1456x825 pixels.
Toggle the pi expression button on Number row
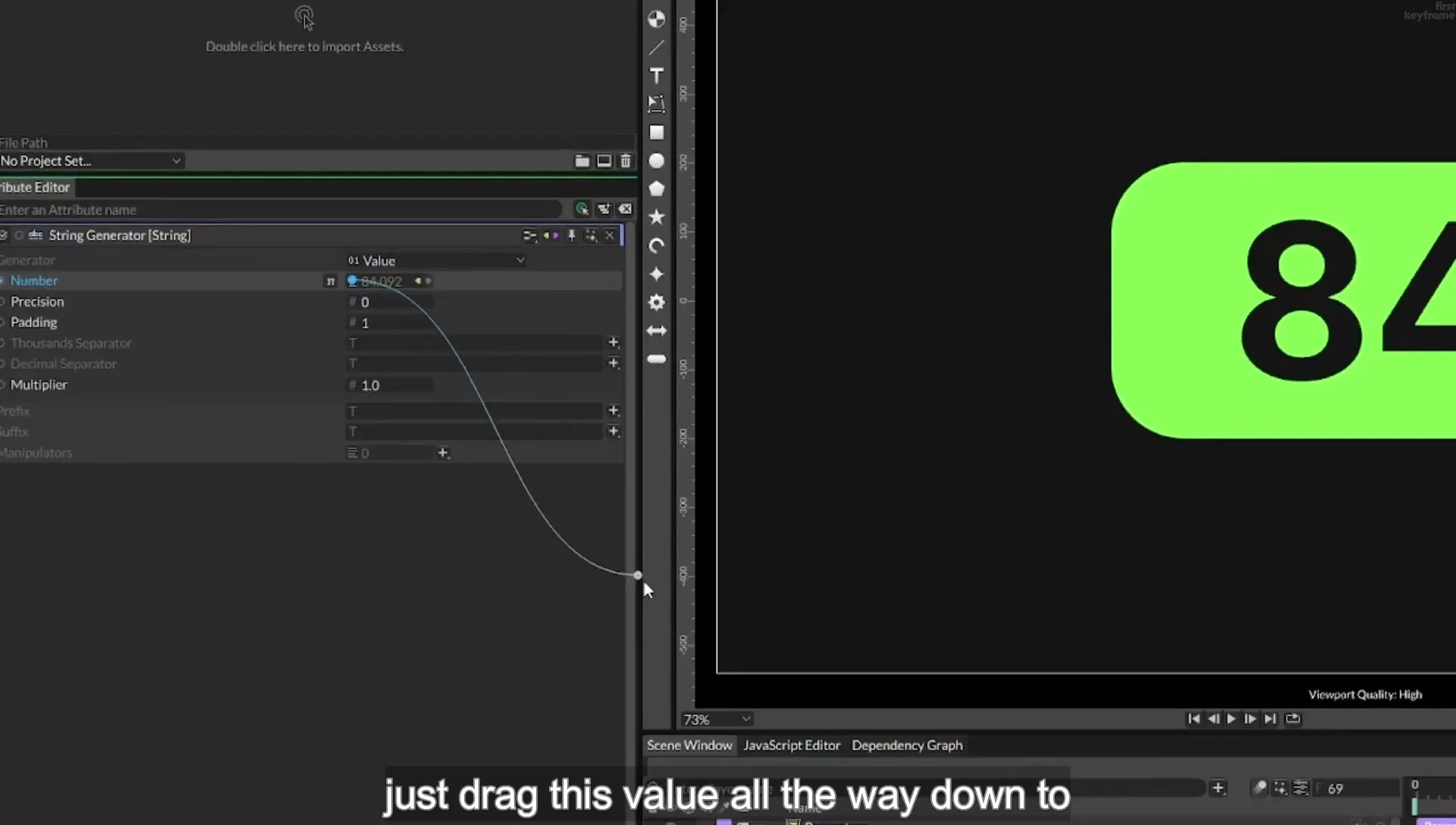[x=331, y=281]
